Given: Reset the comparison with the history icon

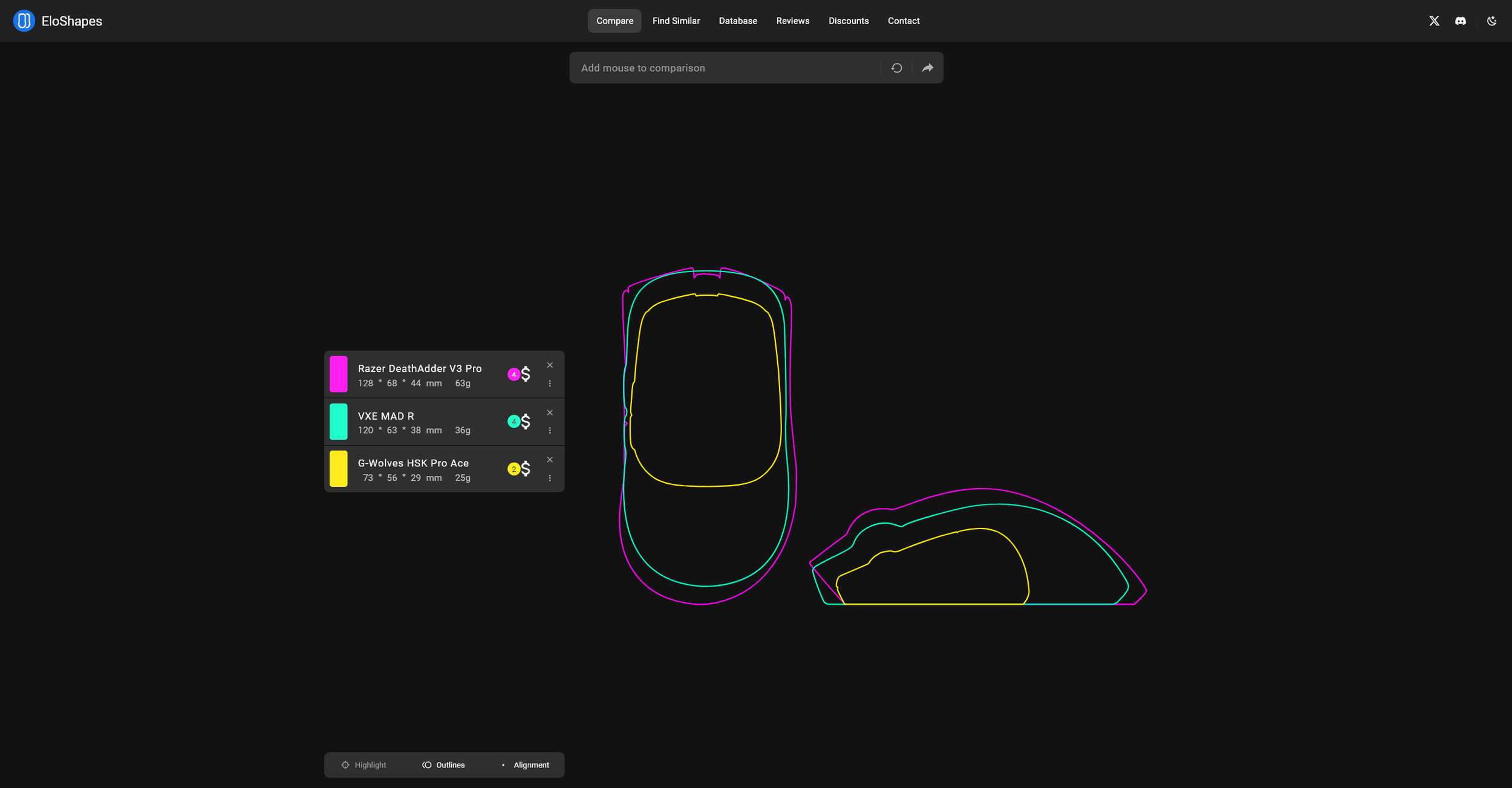Looking at the screenshot, I should pos(896,67).
